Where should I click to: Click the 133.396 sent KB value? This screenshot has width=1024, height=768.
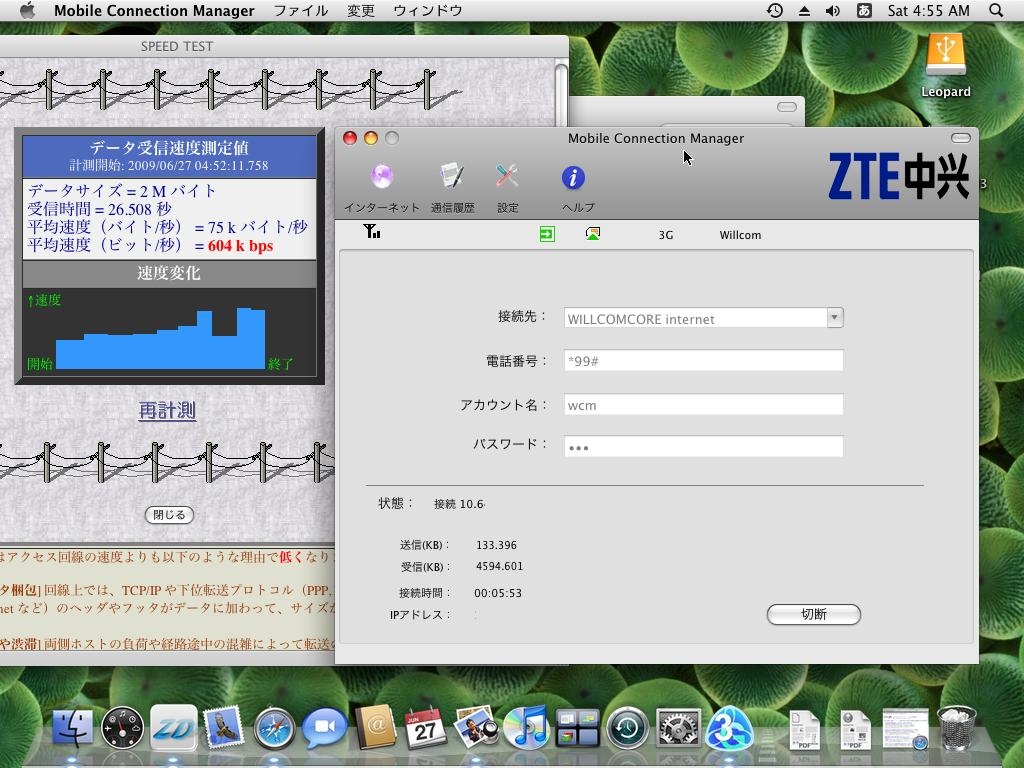(x=496, y=545)
